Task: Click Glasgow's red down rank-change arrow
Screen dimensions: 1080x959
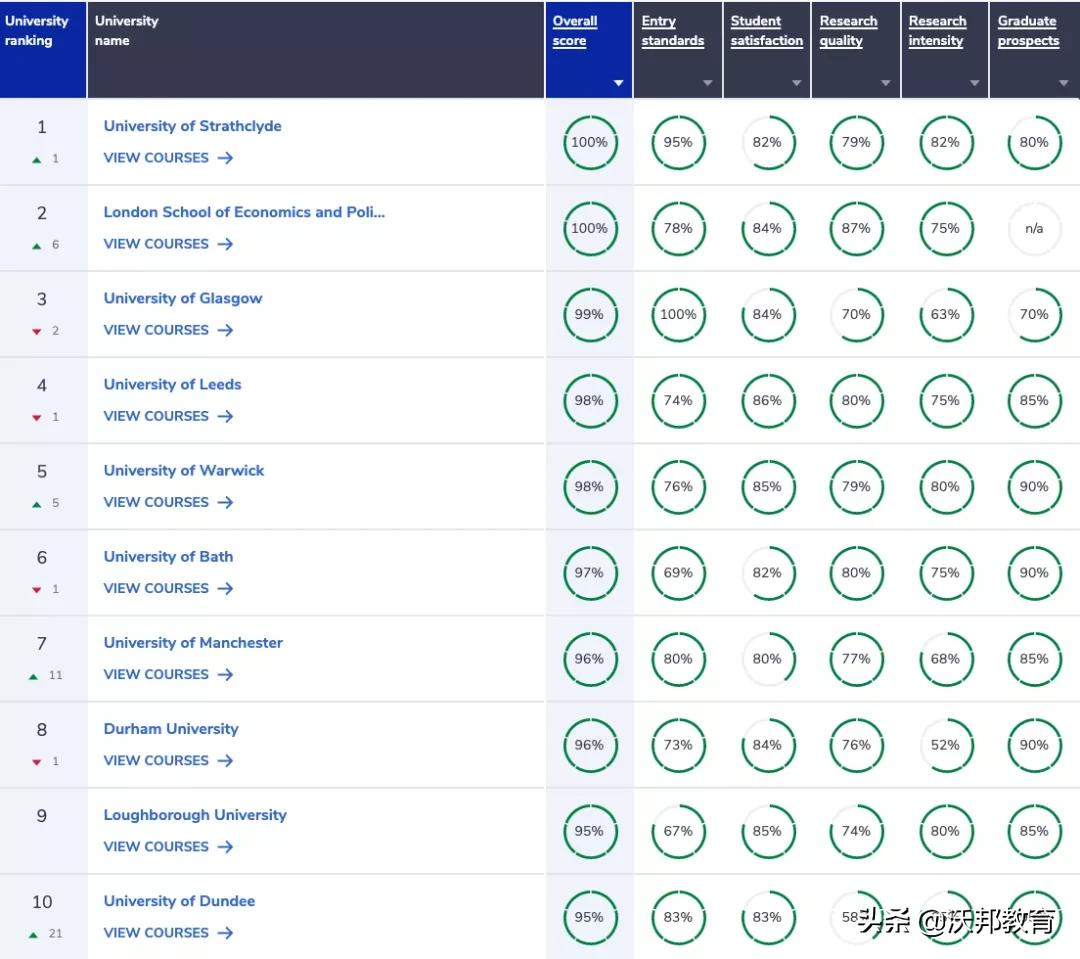Action: (37, 331)
